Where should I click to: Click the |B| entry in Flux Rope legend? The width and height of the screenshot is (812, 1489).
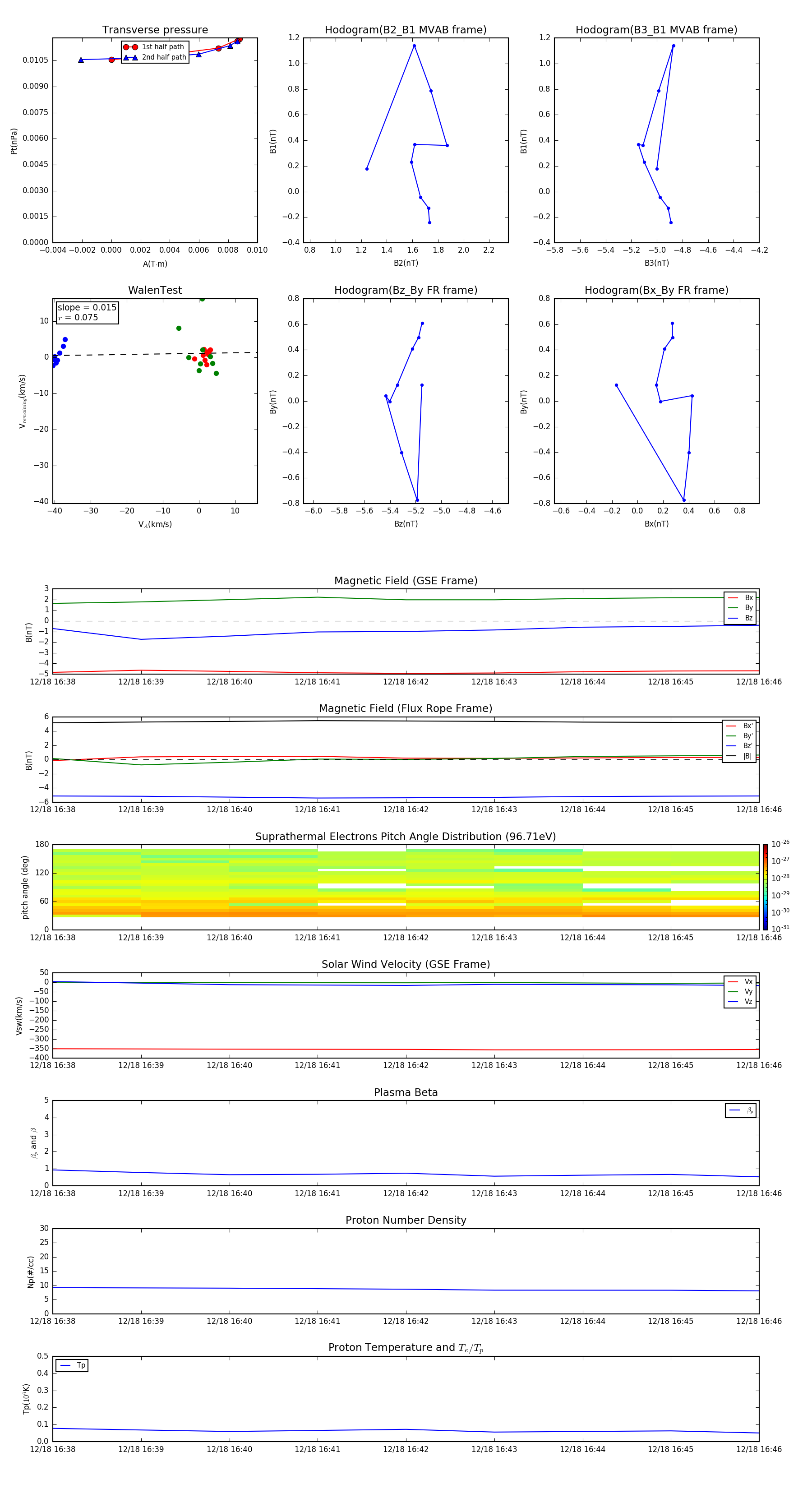click(747, 756)
